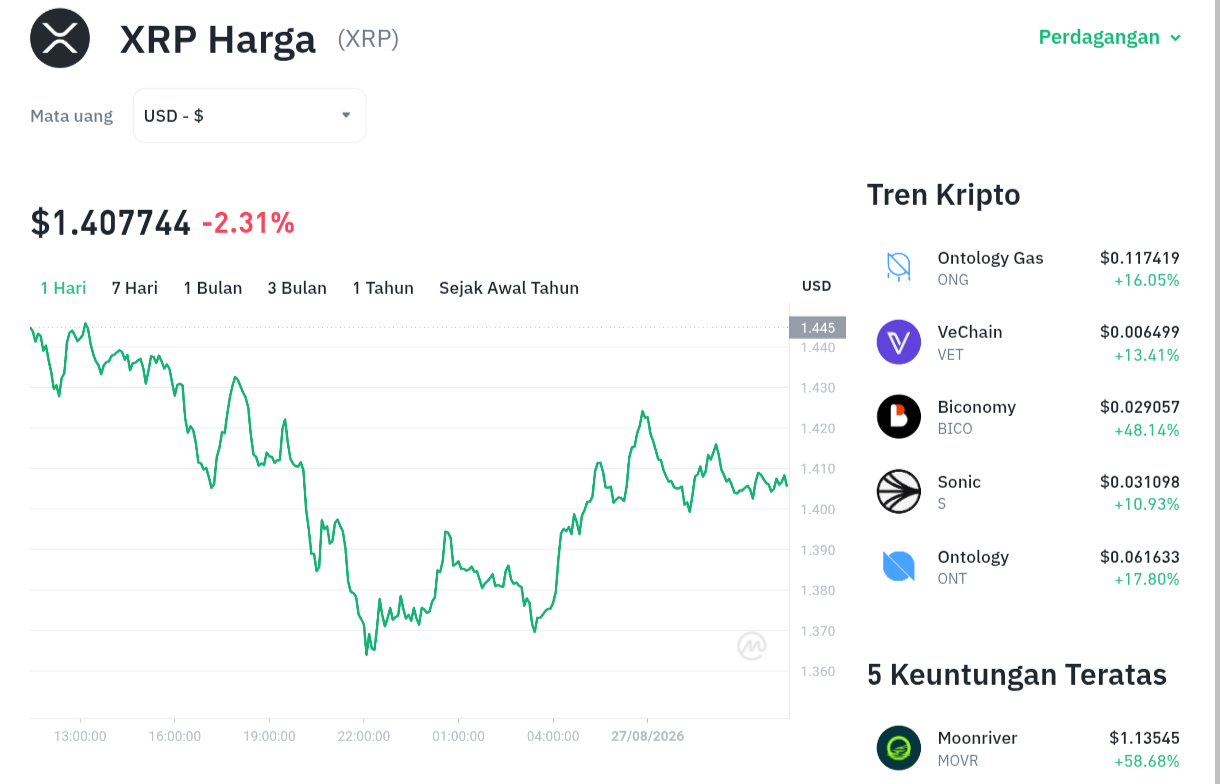Click the 1.445 price marker label

817,328
